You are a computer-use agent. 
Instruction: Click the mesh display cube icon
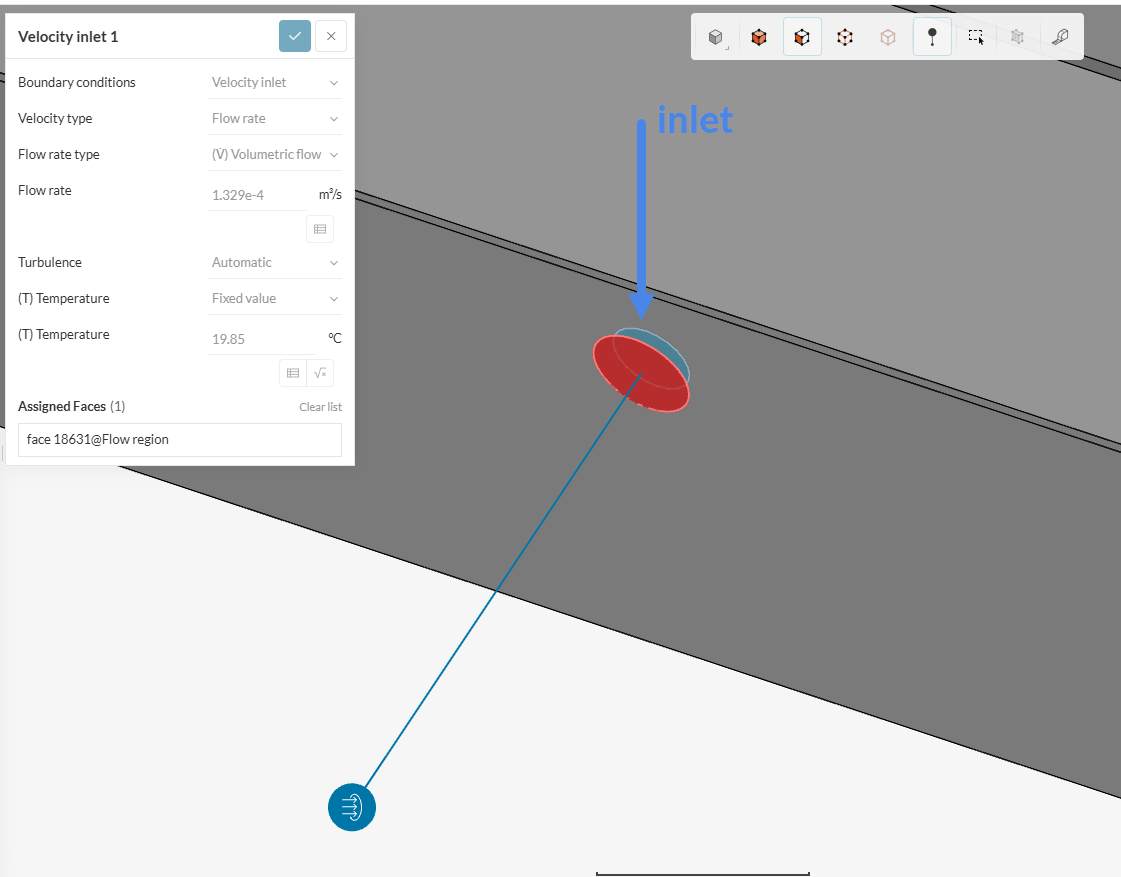(x=1018, y=36)
